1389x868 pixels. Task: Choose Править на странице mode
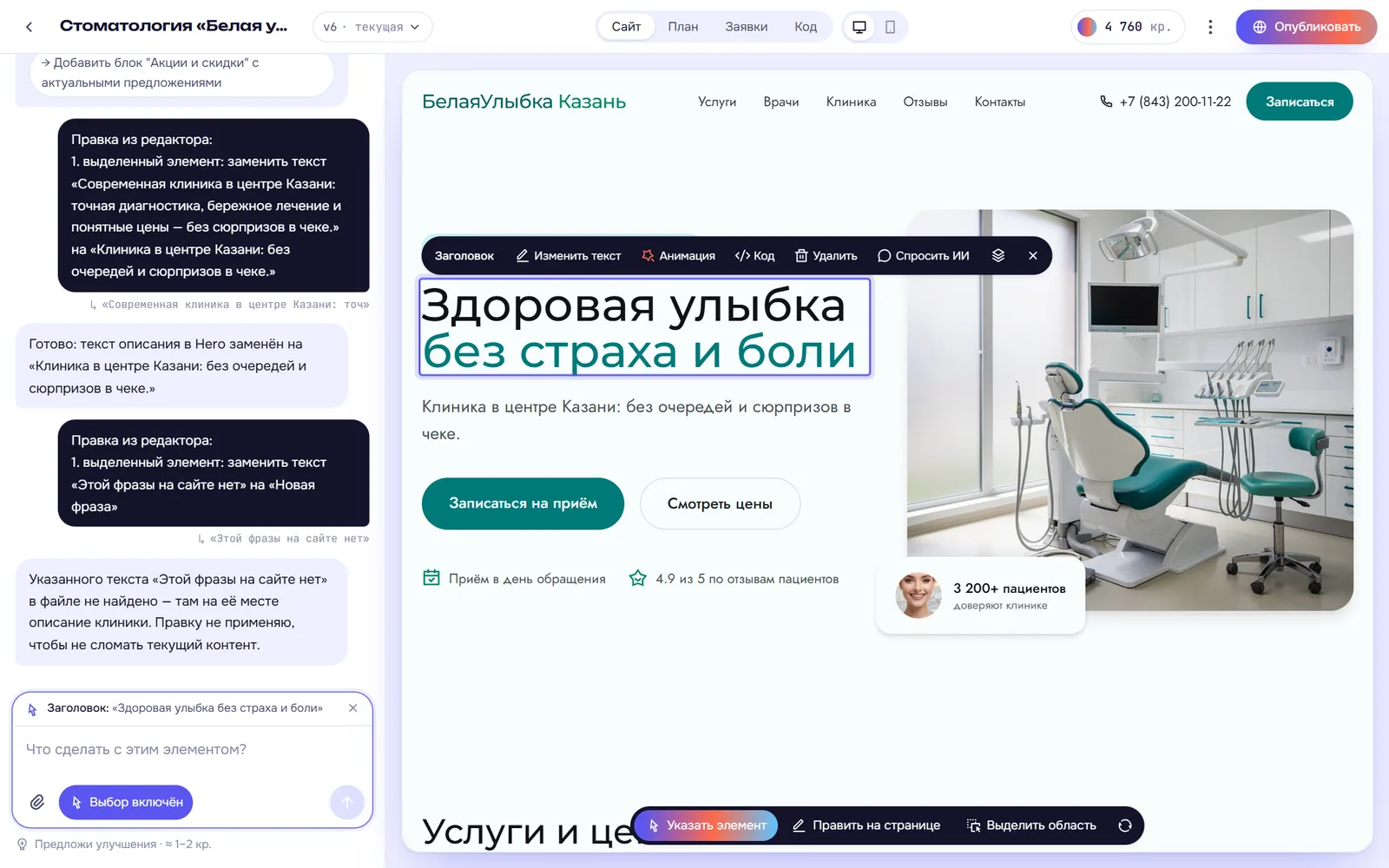pos(866,825)
